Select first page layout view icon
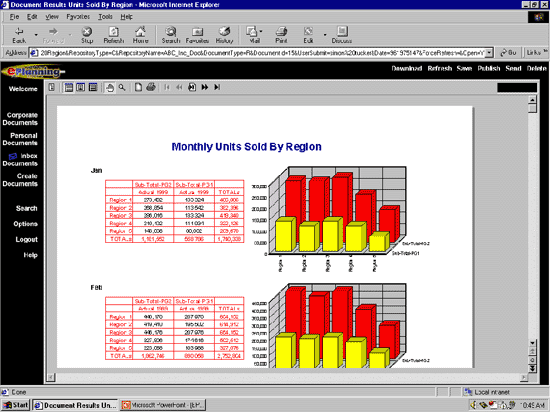 point(69,87)
